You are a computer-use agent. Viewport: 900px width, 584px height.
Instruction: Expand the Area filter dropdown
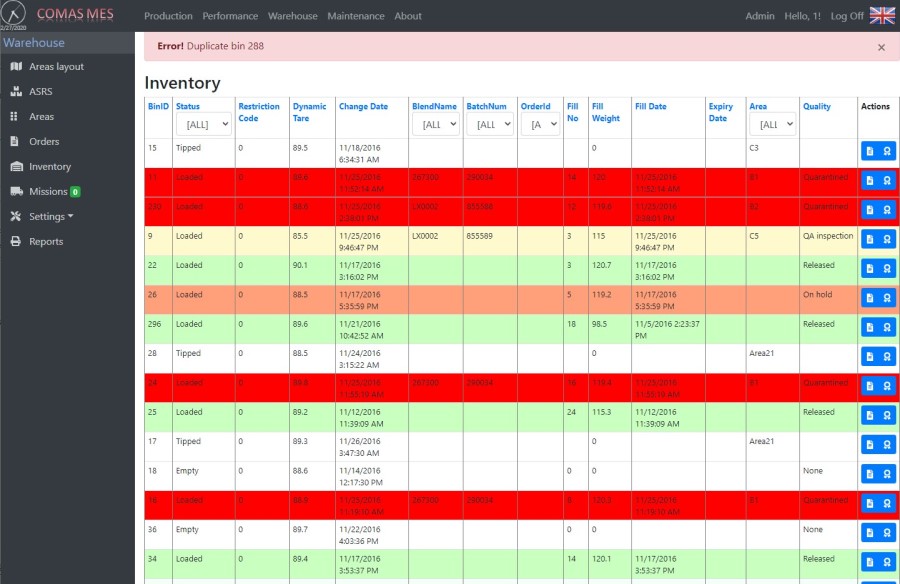pos(772,124)
